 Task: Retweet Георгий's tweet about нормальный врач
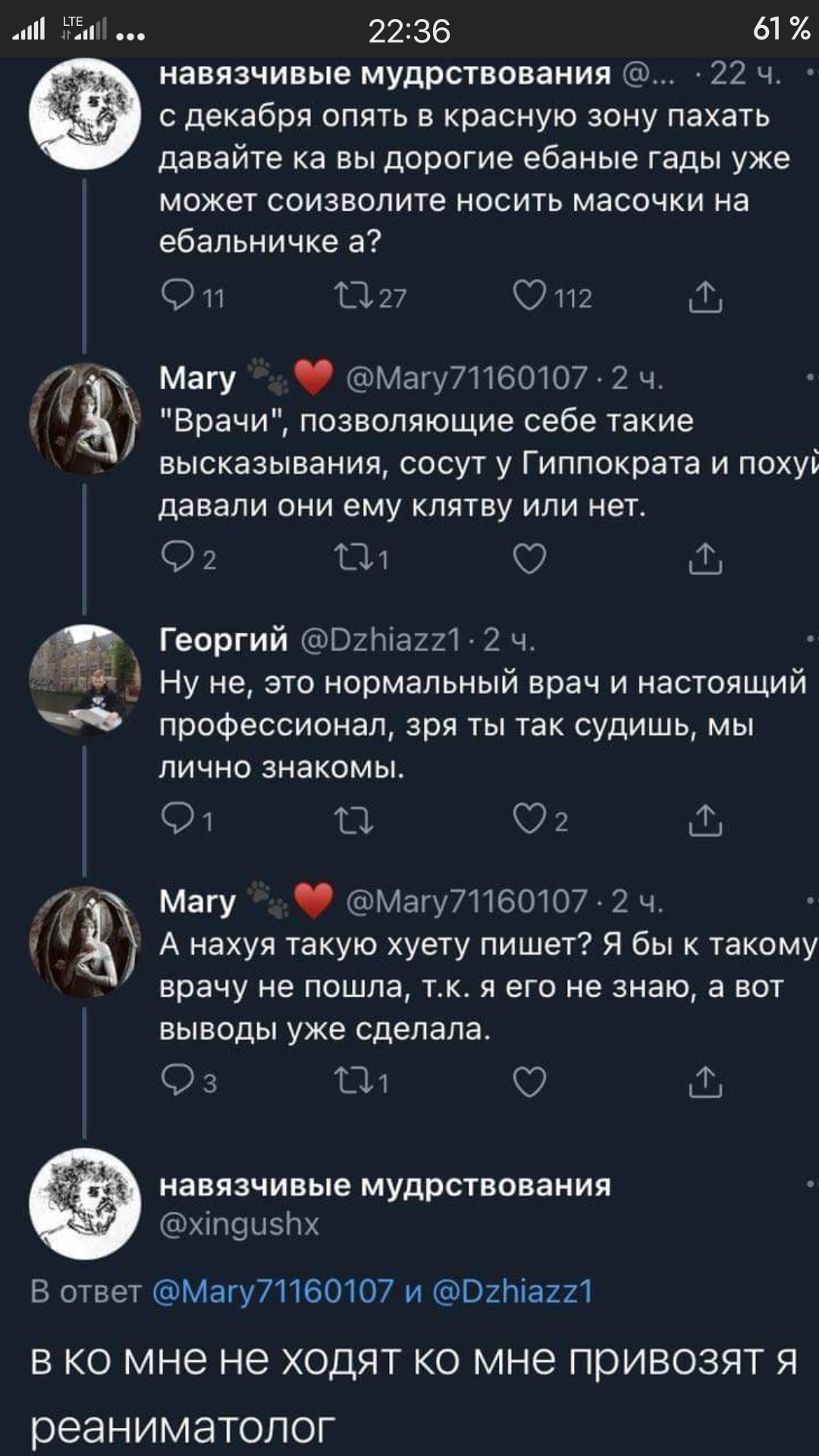coord(353,821)
